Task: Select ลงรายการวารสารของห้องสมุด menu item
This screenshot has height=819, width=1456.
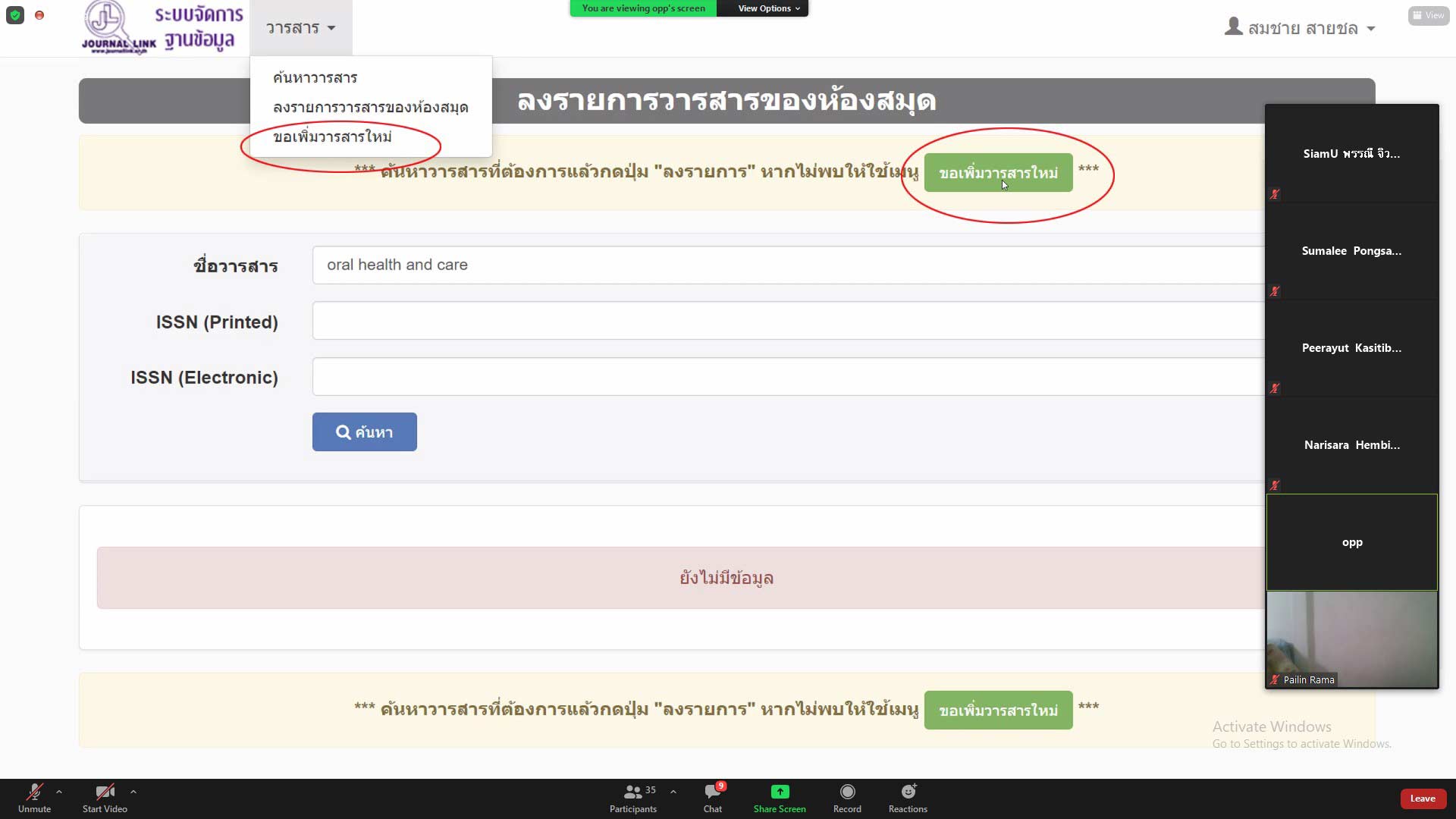Action: [370, 107]
